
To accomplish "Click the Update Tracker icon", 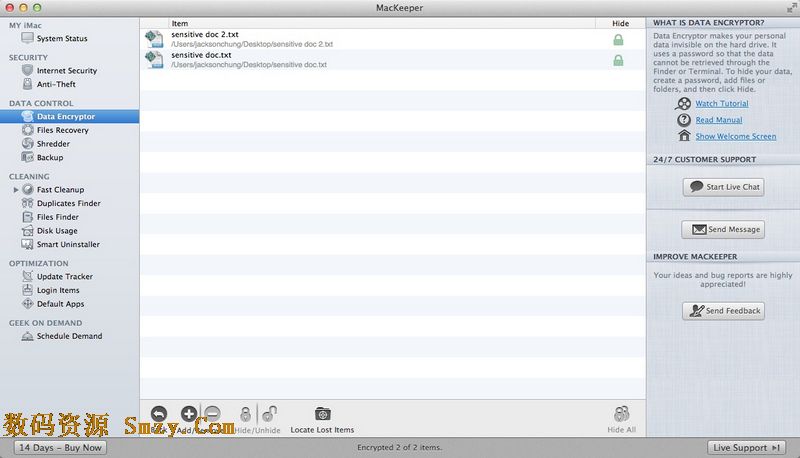I will coord(28,276).
